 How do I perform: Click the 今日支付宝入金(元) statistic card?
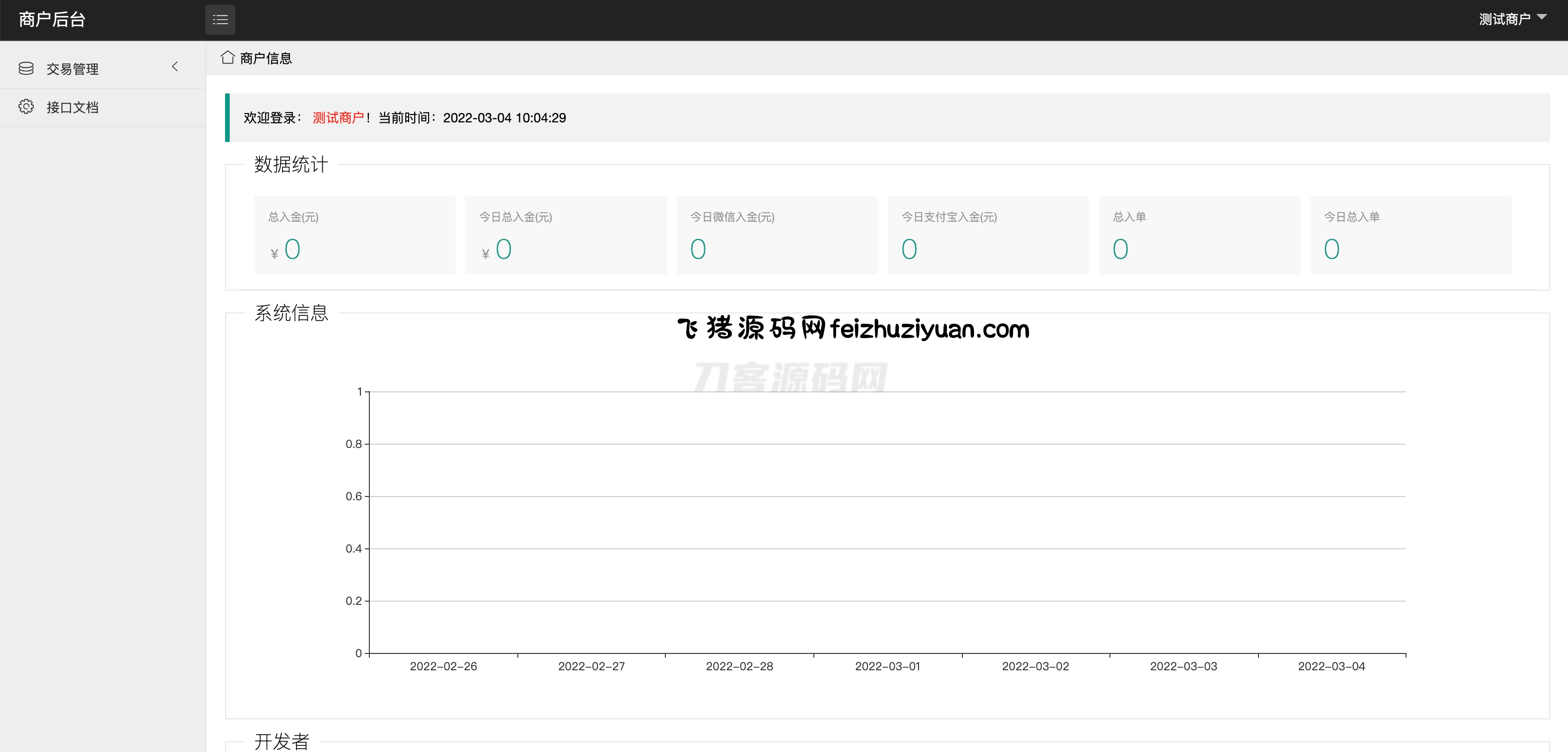point(988,235)
